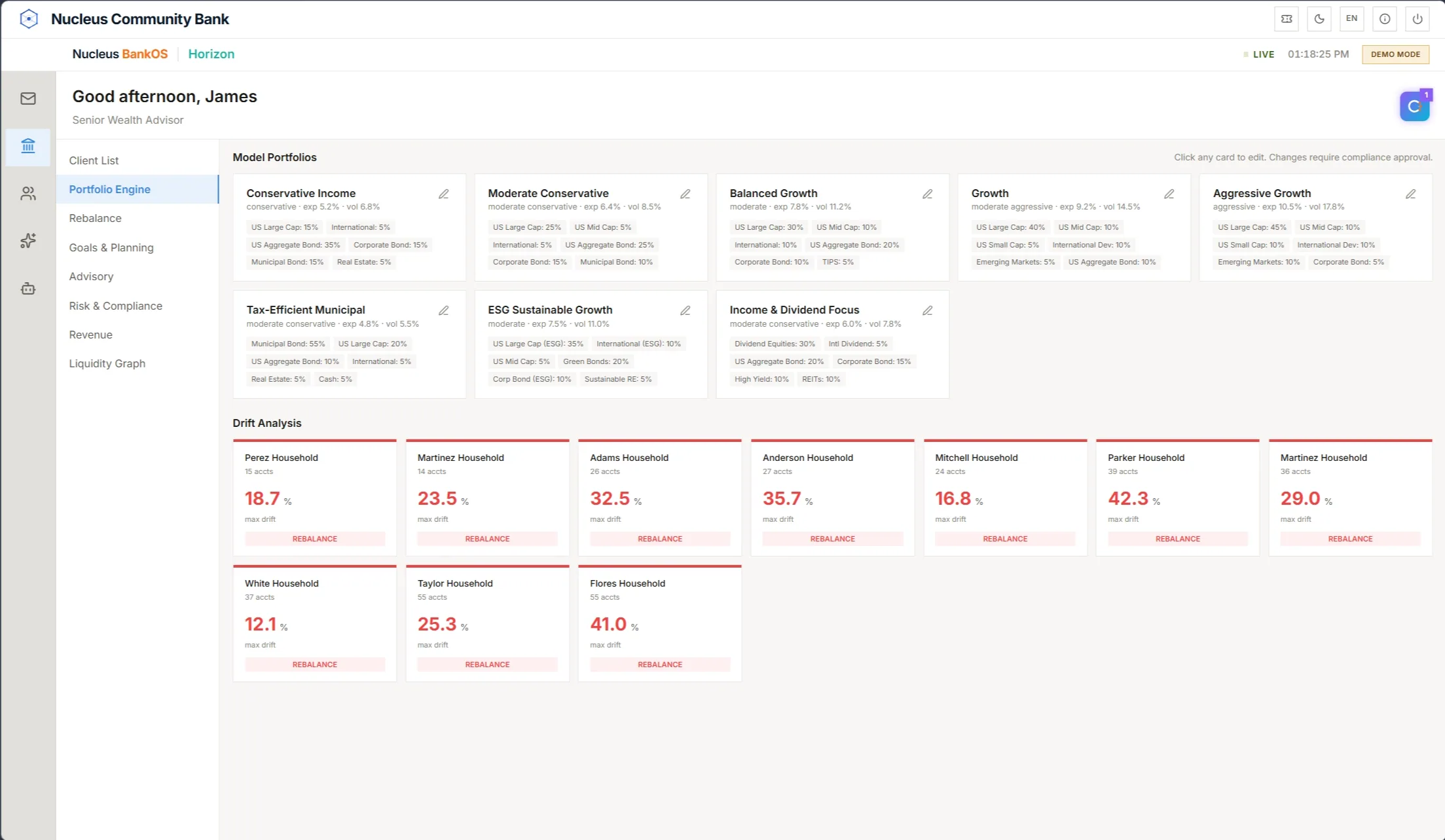
Task: Edit Growth portfolio pencil icon
Action: coord(1169,194)
